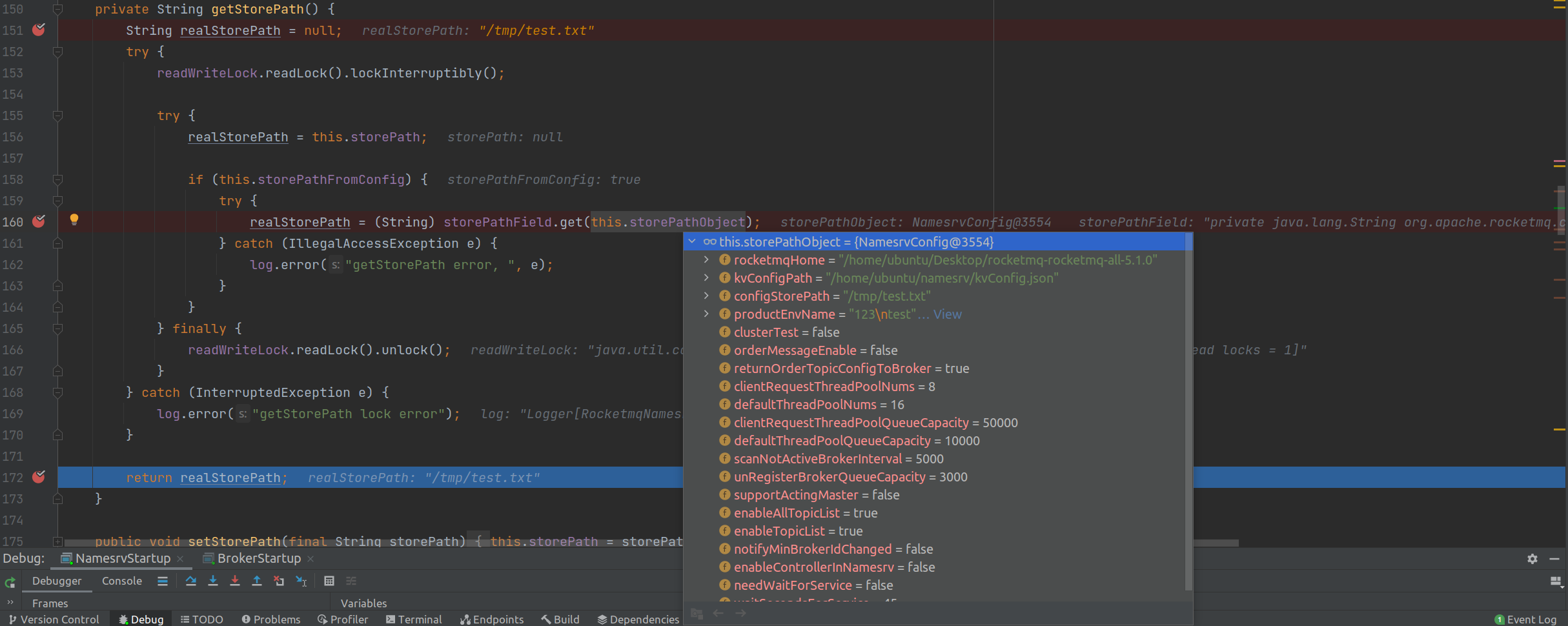Collapse the this.storePathObject variable node
This screenshot has height=626, width=1568.
click(x=693, y=241)
